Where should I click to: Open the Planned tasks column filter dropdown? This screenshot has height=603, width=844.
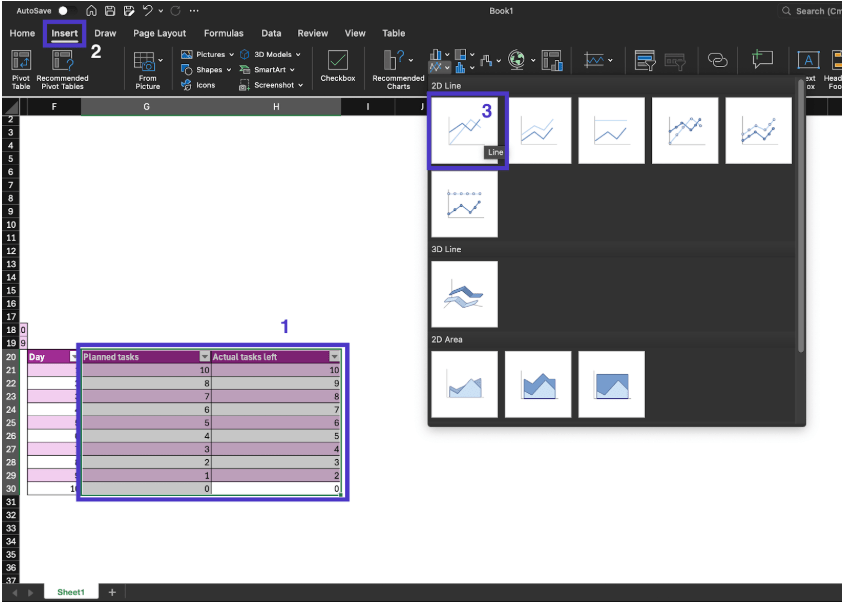tap(205, 357)
